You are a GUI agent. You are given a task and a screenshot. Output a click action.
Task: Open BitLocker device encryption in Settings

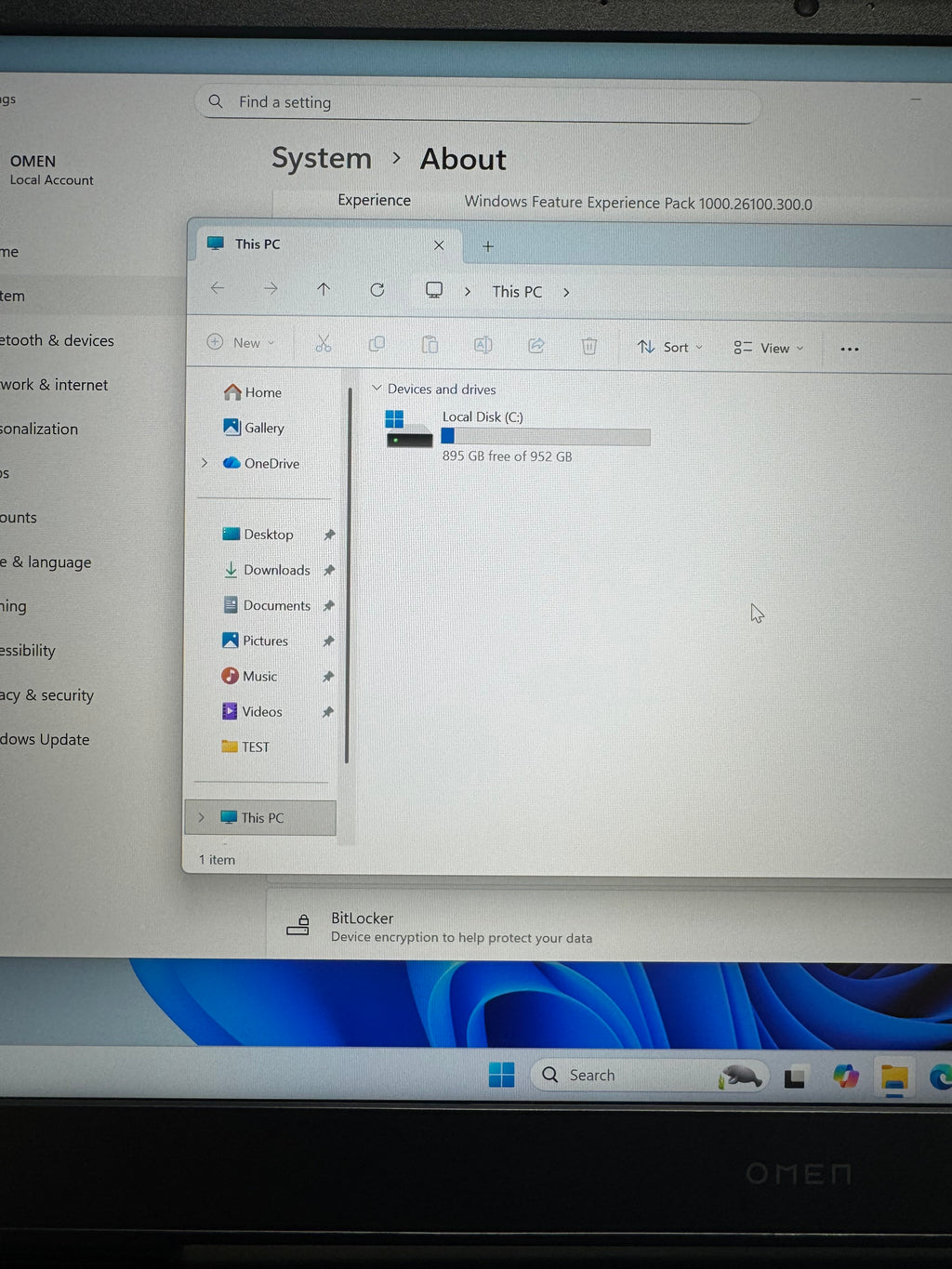pos(609,927)
